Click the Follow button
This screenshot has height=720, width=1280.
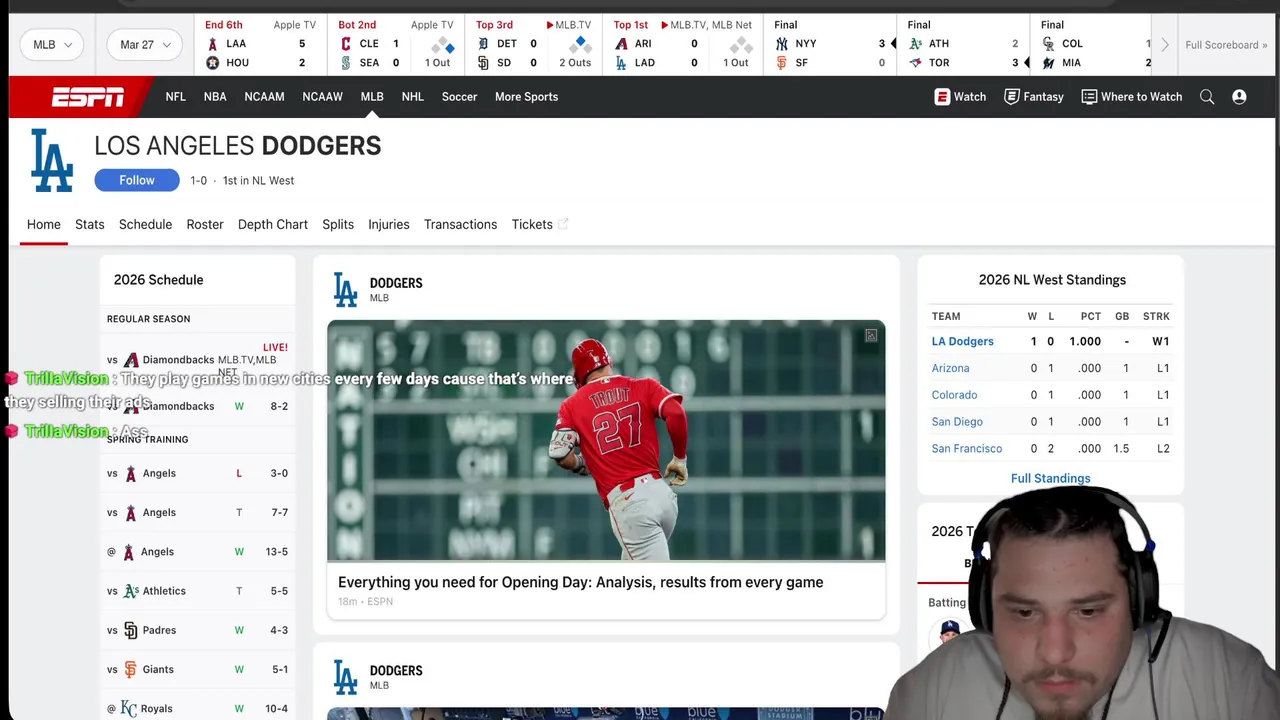click(137, 180)
